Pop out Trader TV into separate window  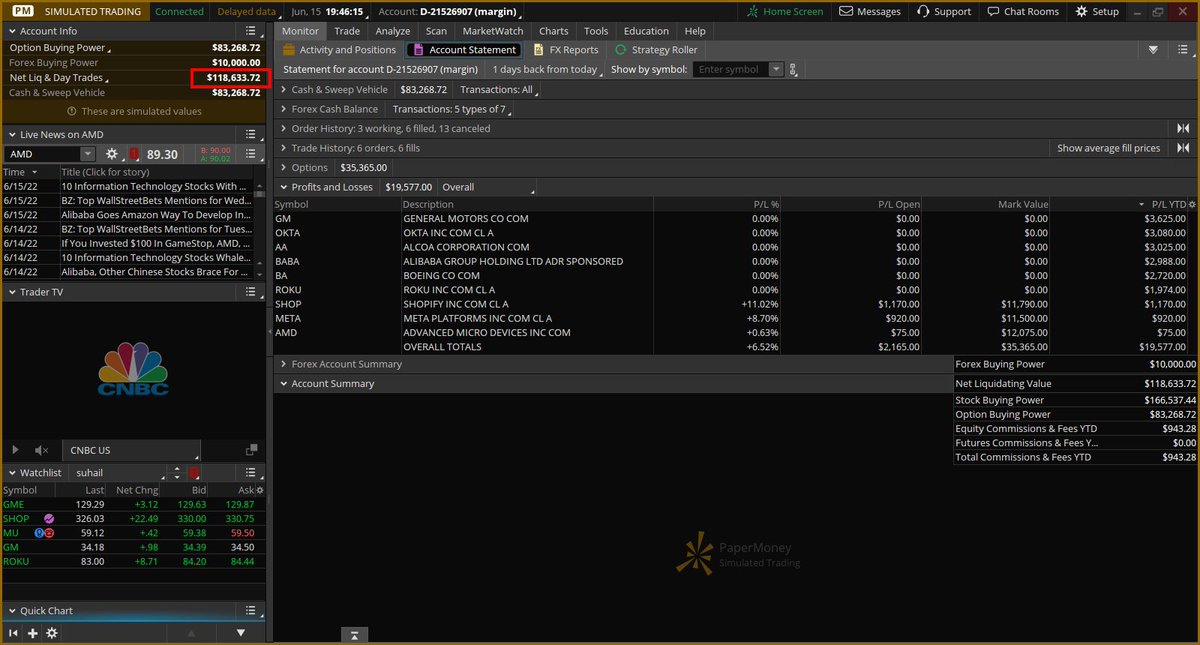(x=253, y=451)
